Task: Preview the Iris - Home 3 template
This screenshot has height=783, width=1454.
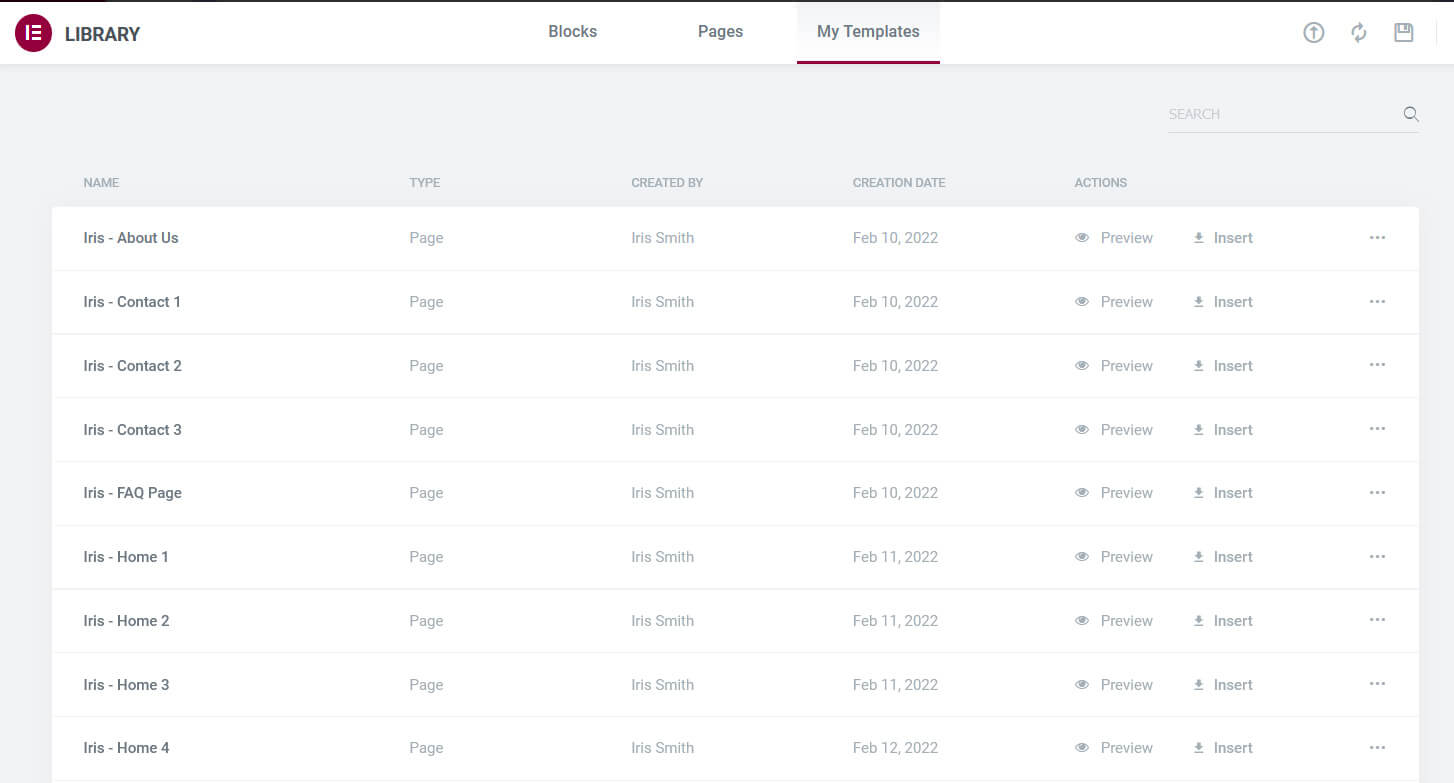Action: (1114, 685)
